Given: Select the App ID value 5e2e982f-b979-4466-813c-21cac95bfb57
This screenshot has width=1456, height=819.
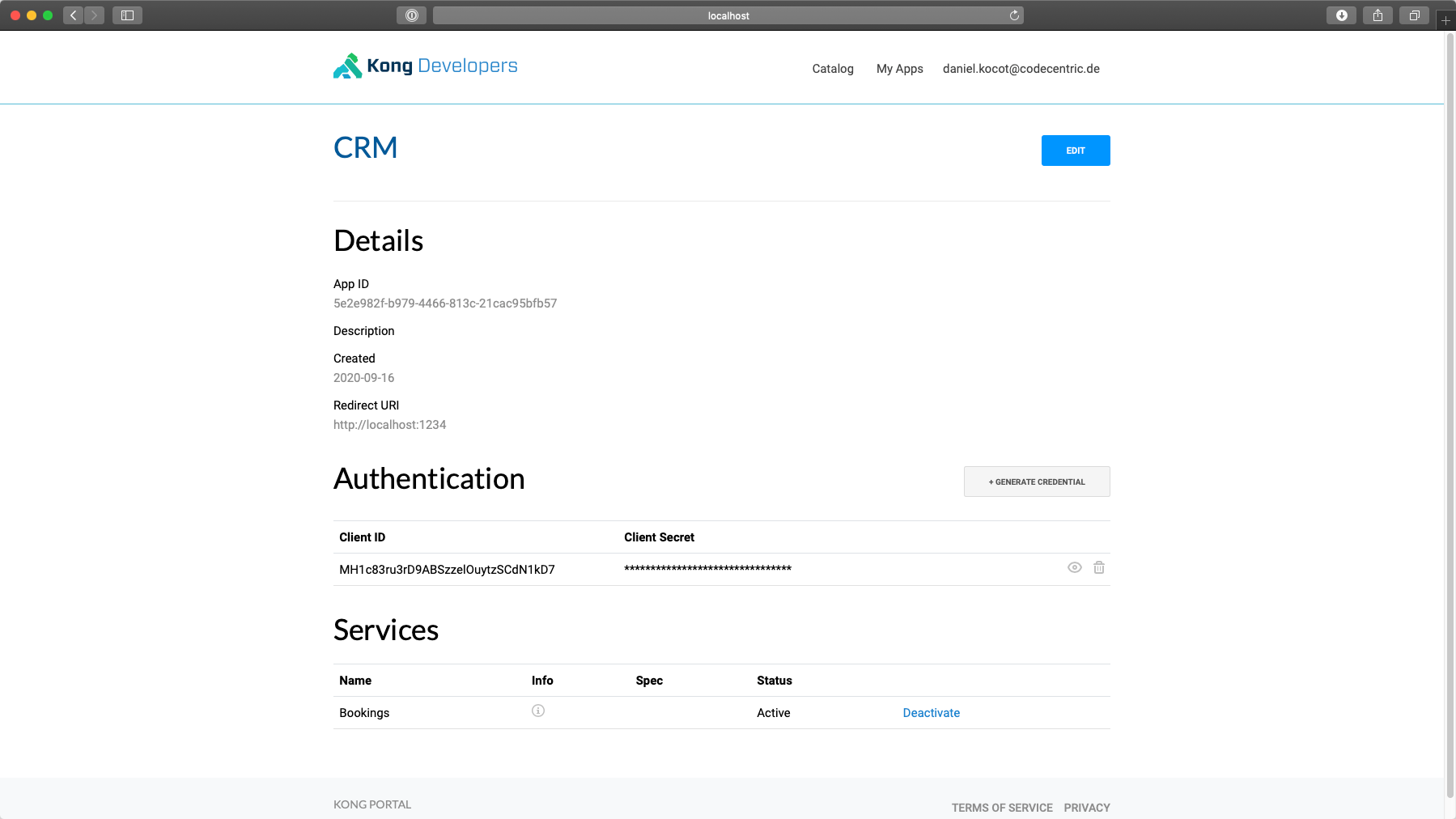Looking at the screenshot, I should (x=445, y=303).
